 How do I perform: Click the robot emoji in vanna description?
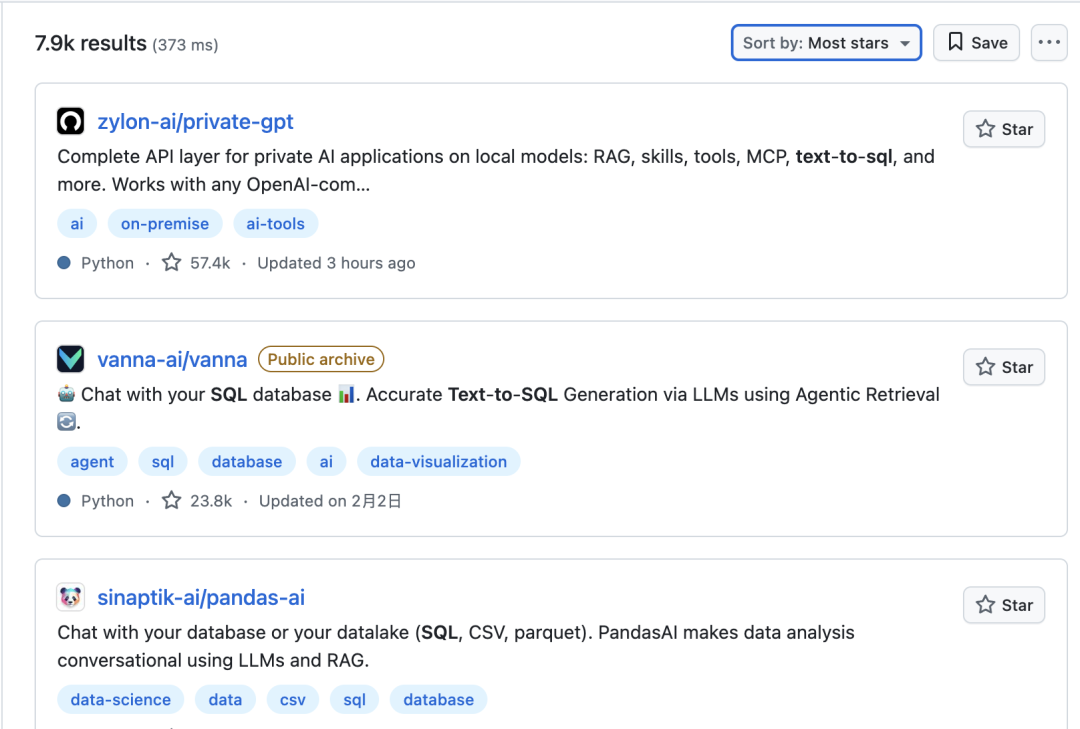coord(66,394)
